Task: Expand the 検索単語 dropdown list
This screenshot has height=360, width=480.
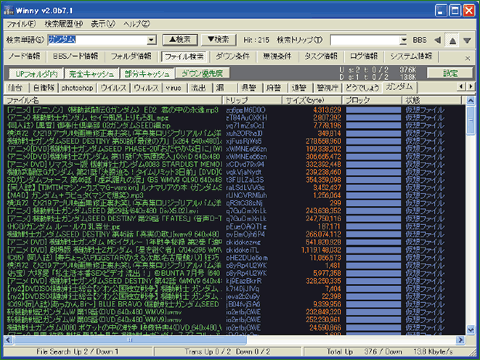Action: [x=151, y=40]
